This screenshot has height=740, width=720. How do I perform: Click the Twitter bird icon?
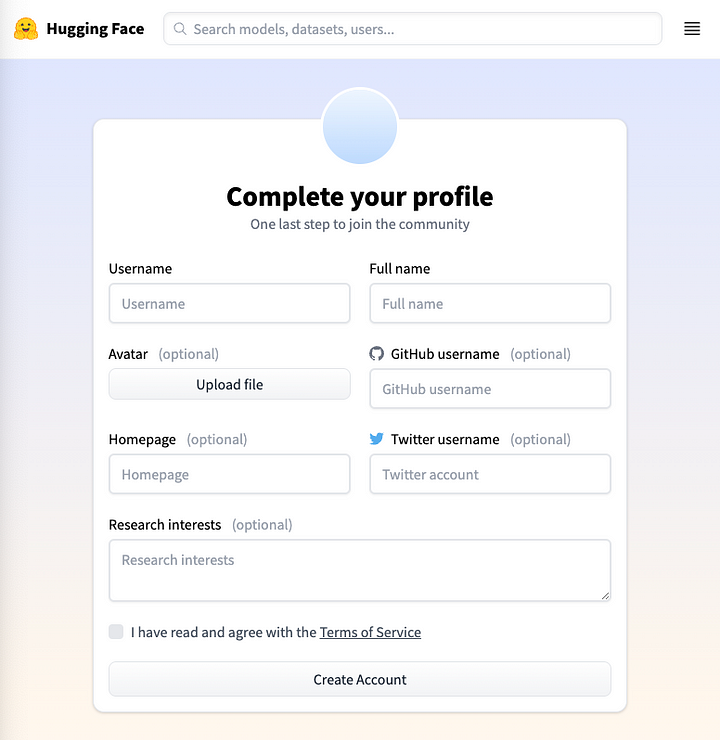pyautogui.click(x=377, y=439)
